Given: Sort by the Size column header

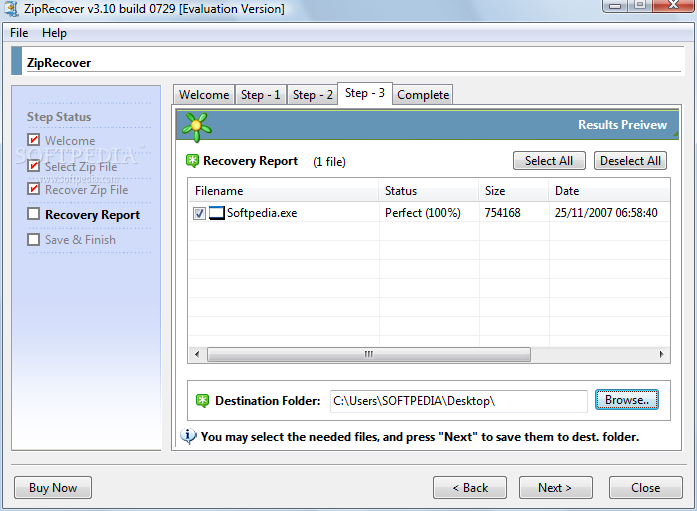Looking at the screenshot, I should pyautogui.click(x=514, y=191).
